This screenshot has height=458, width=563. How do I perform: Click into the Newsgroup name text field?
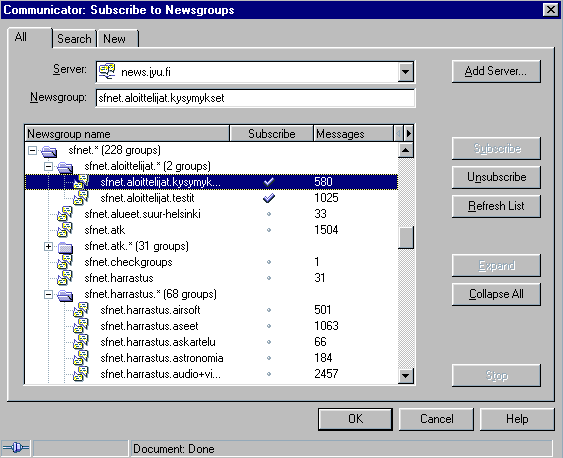tap(255, 98)
